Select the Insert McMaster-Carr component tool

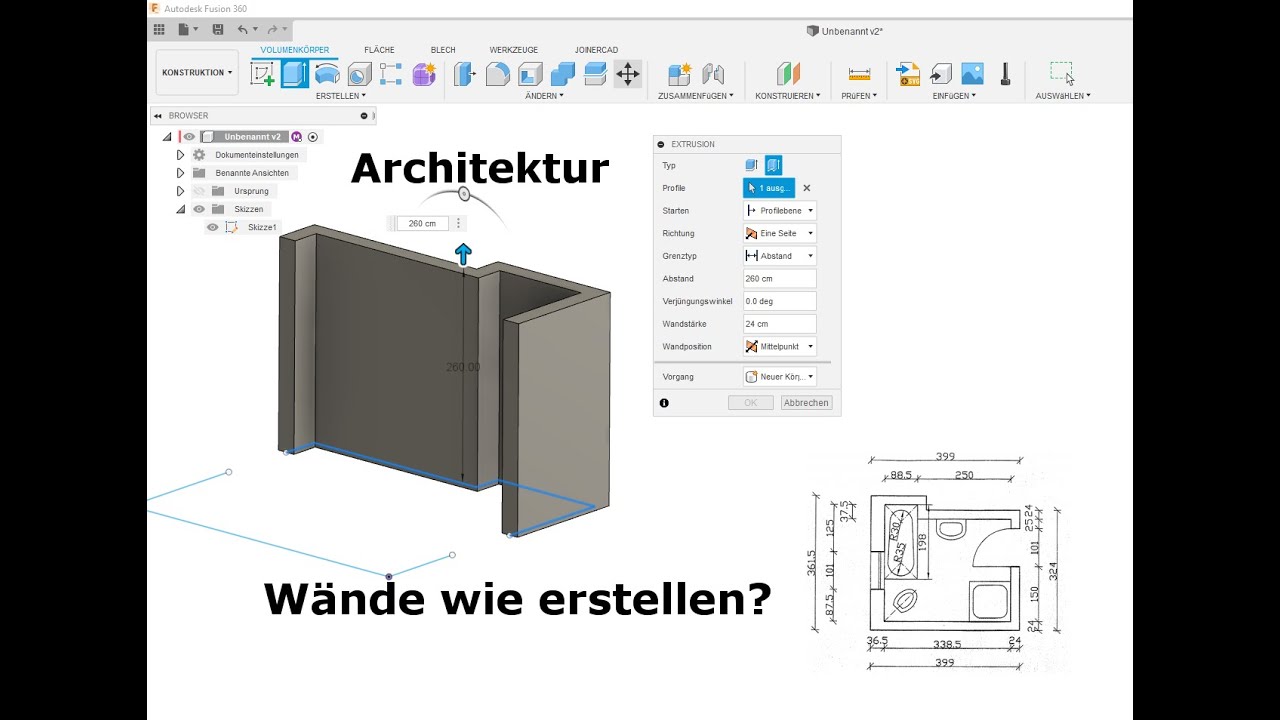pyautogui.click(x=1005, y=74)
